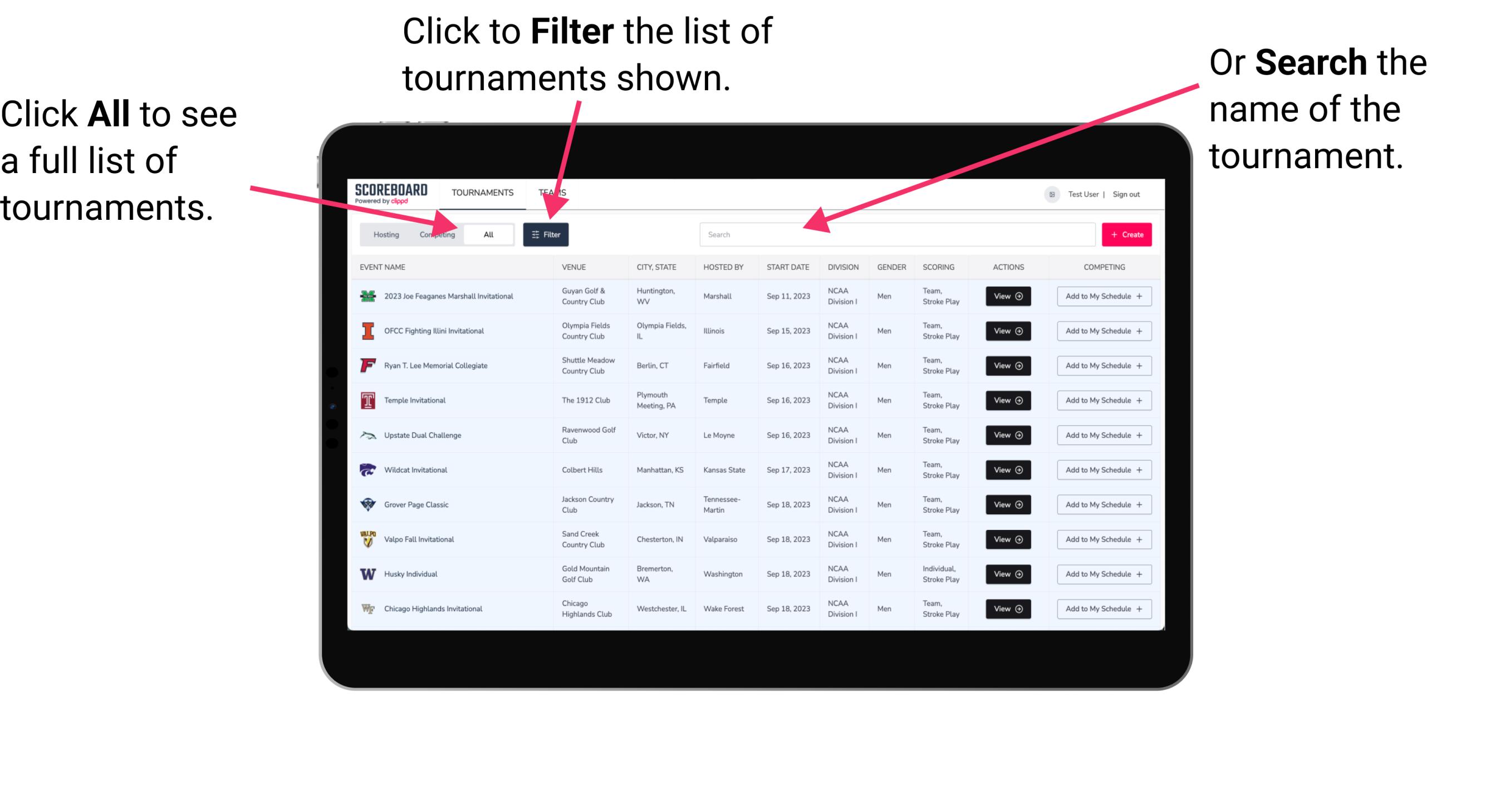This screenshot has height=812, width=1510.
Task: Click the Valparaiso team logo icon
Action: point(367,540)
